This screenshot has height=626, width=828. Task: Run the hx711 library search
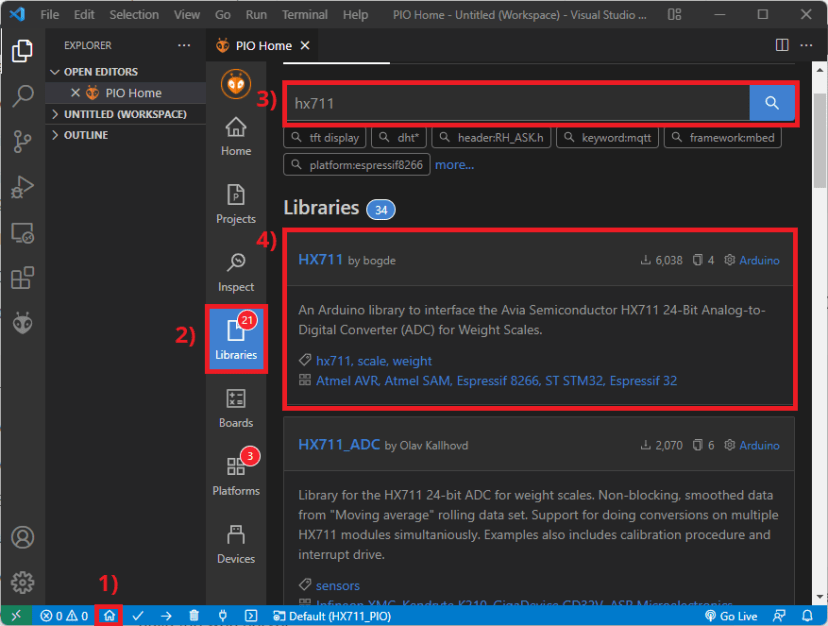click(x=770, y=103)
